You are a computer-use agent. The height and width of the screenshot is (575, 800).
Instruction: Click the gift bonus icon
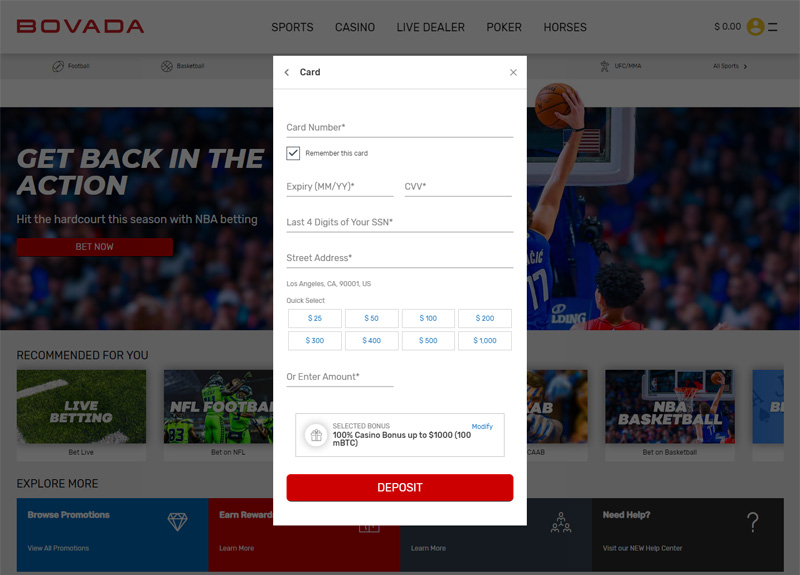316,435
